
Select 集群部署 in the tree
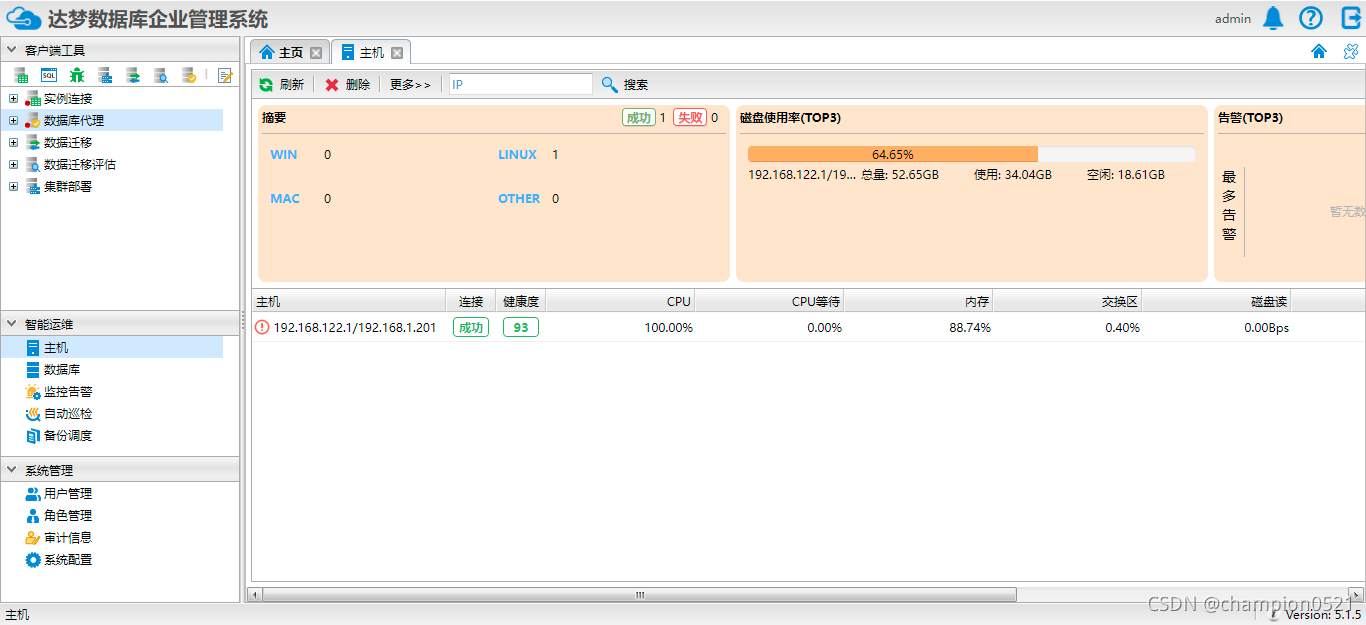click(x=68, y=186)
